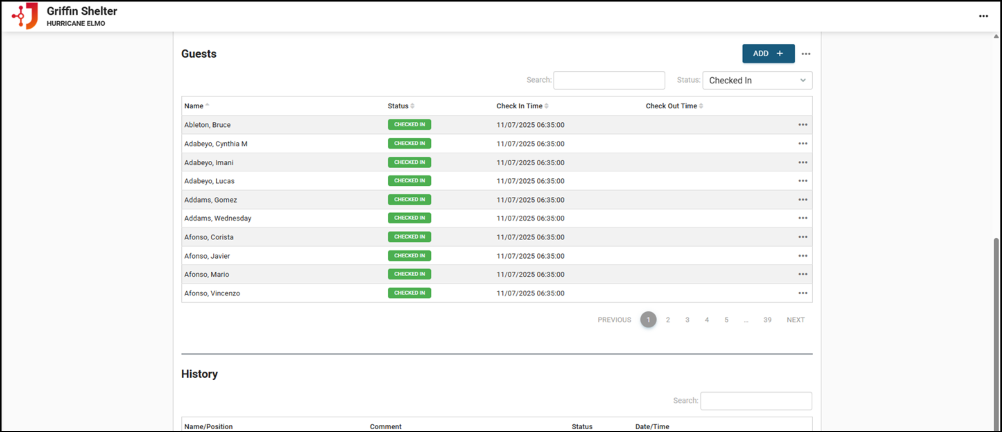Screen dimensions: 1002x432
Task: Sort by Check Out Time column
Action: [x=673, y=106]
